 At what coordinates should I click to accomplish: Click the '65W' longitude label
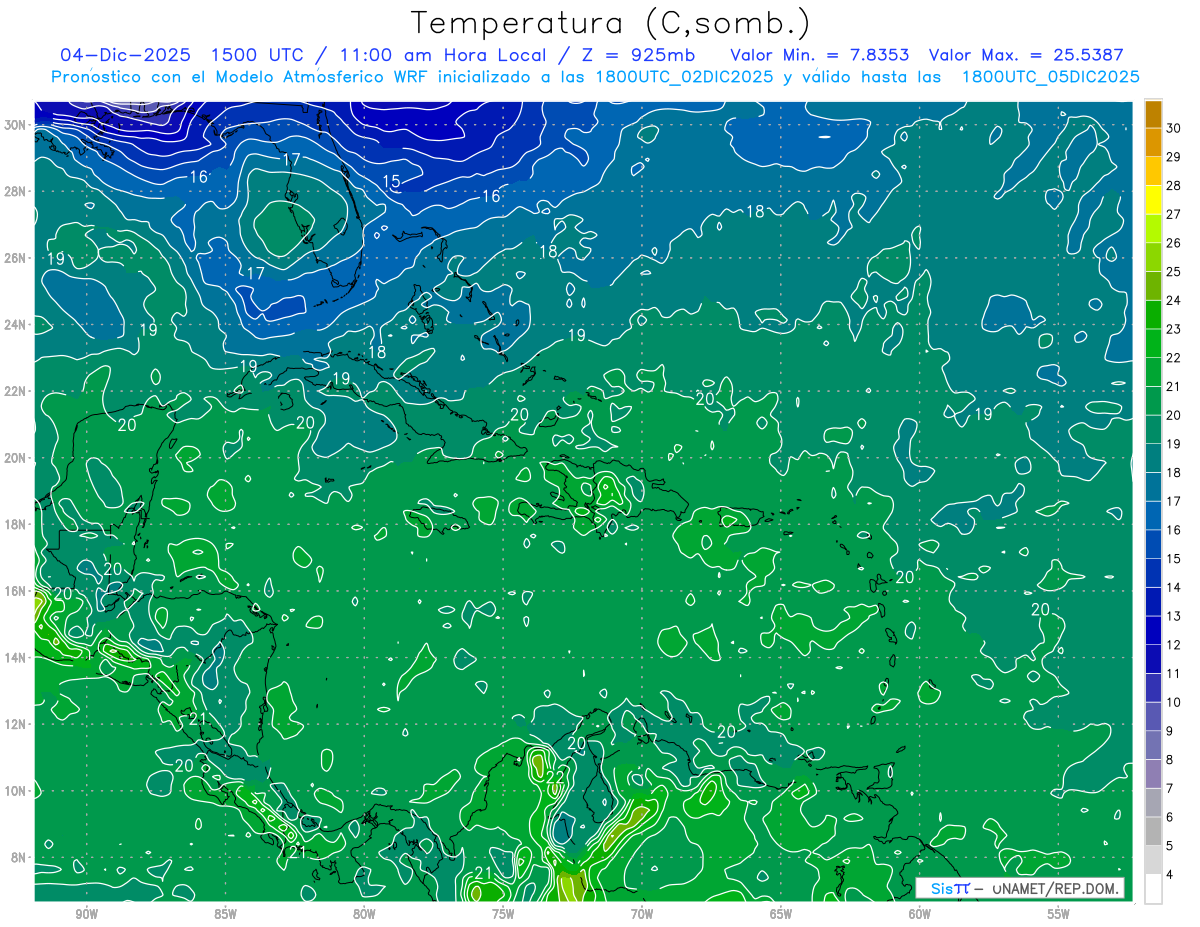tap(781, 915)
